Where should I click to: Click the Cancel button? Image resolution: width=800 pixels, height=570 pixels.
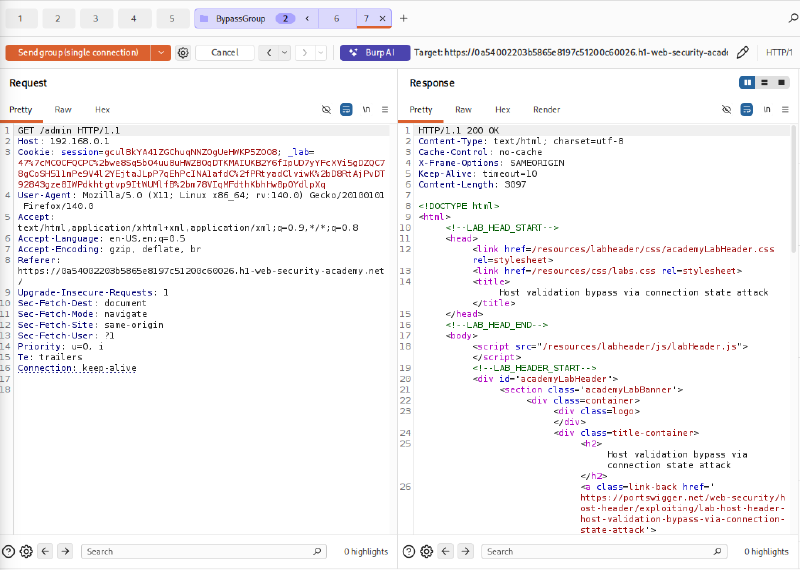pos(224,53)
